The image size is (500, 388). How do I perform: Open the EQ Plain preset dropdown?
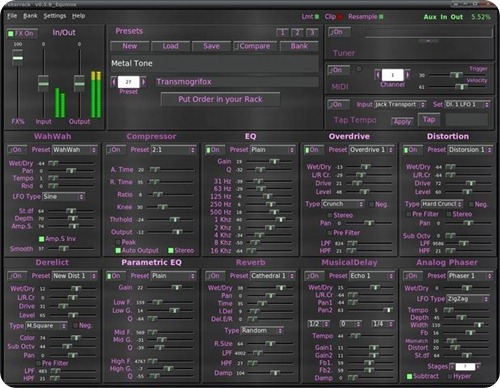tap(272, 150)
